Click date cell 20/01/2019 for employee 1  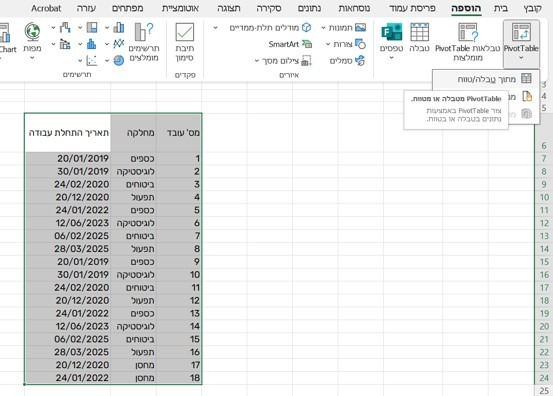[x=68, y=158]
